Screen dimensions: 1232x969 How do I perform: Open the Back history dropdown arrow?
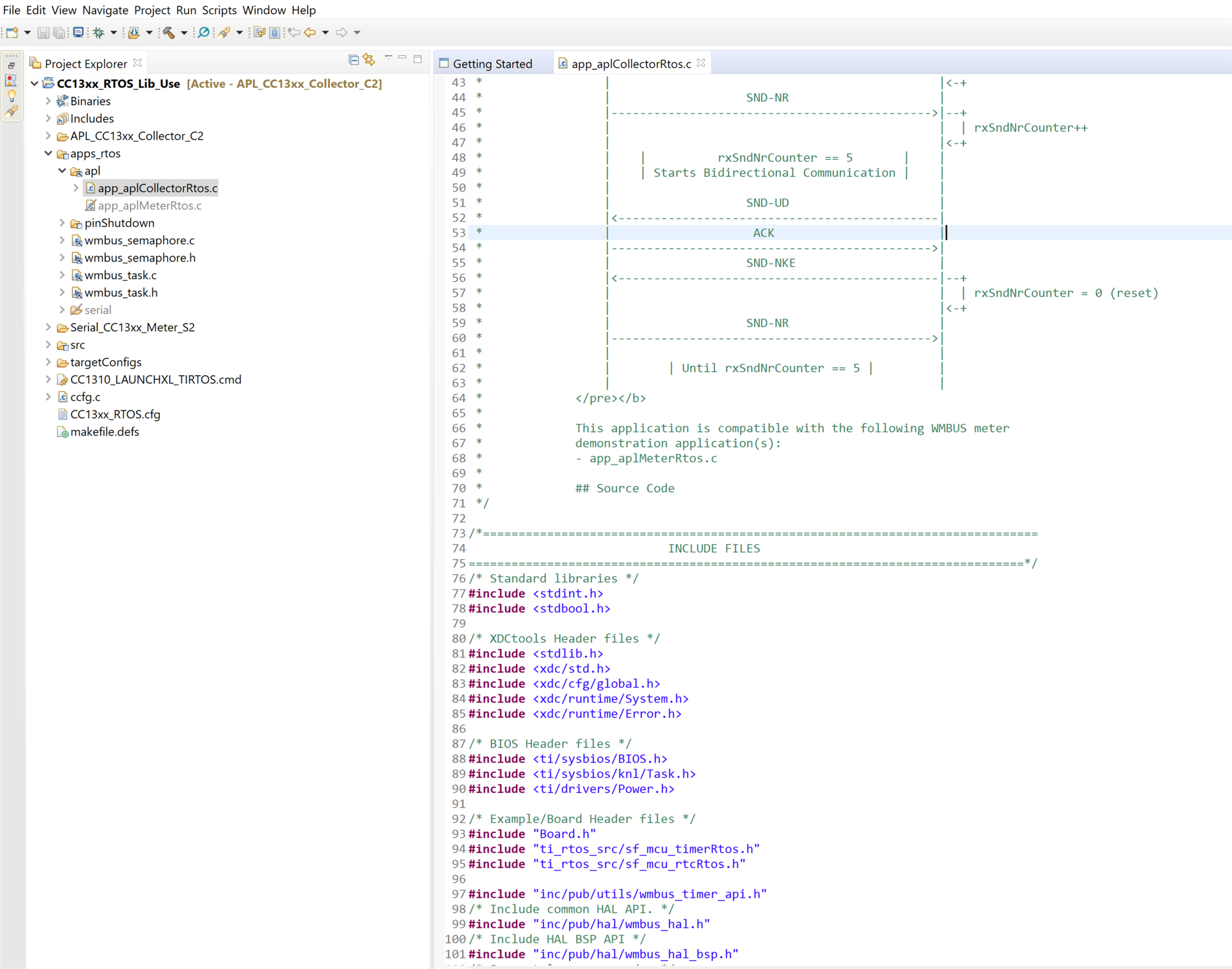[x=326, y=33]
